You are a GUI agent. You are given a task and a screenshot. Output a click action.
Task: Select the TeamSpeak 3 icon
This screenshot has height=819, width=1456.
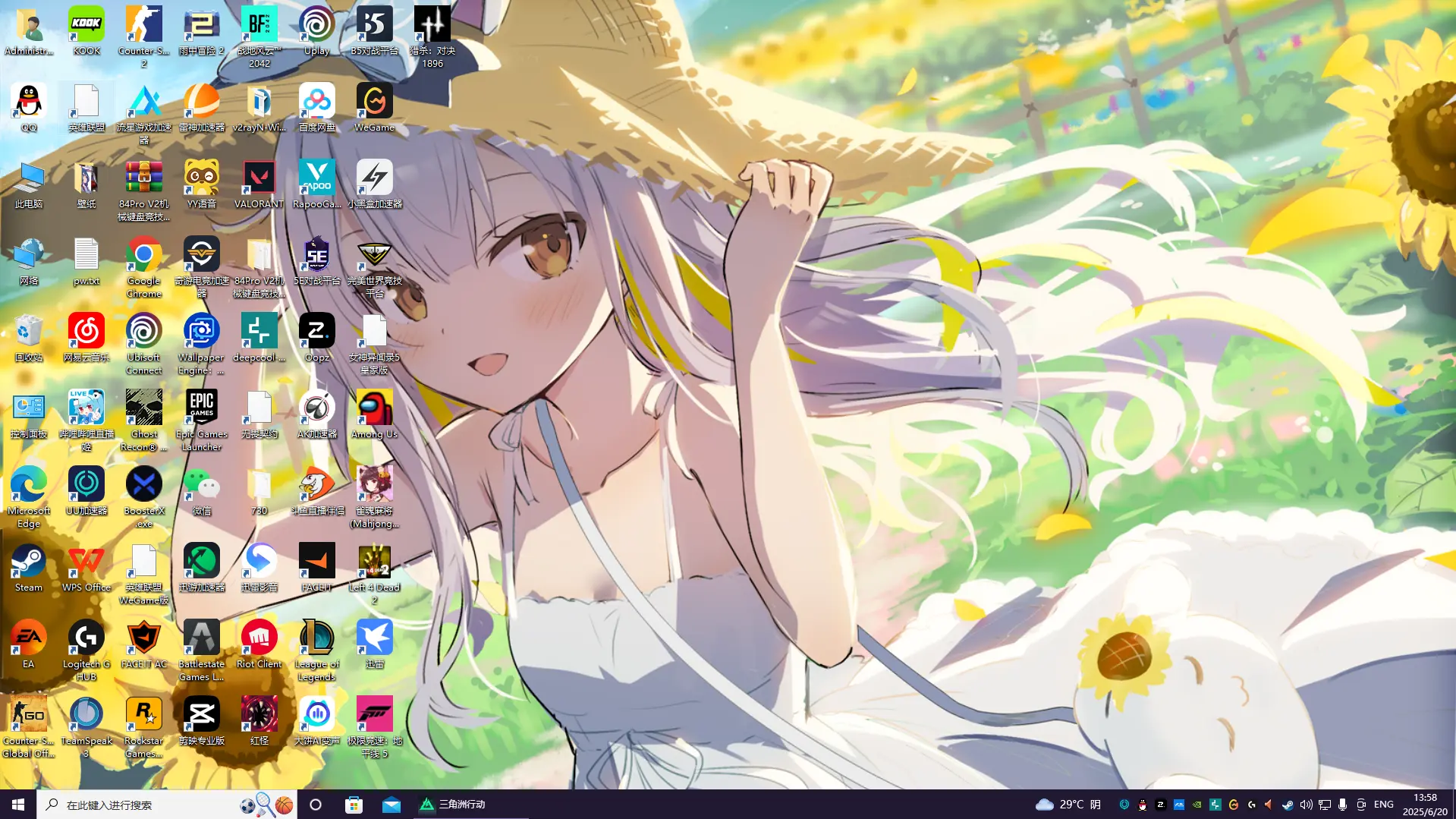coord(86,727)
